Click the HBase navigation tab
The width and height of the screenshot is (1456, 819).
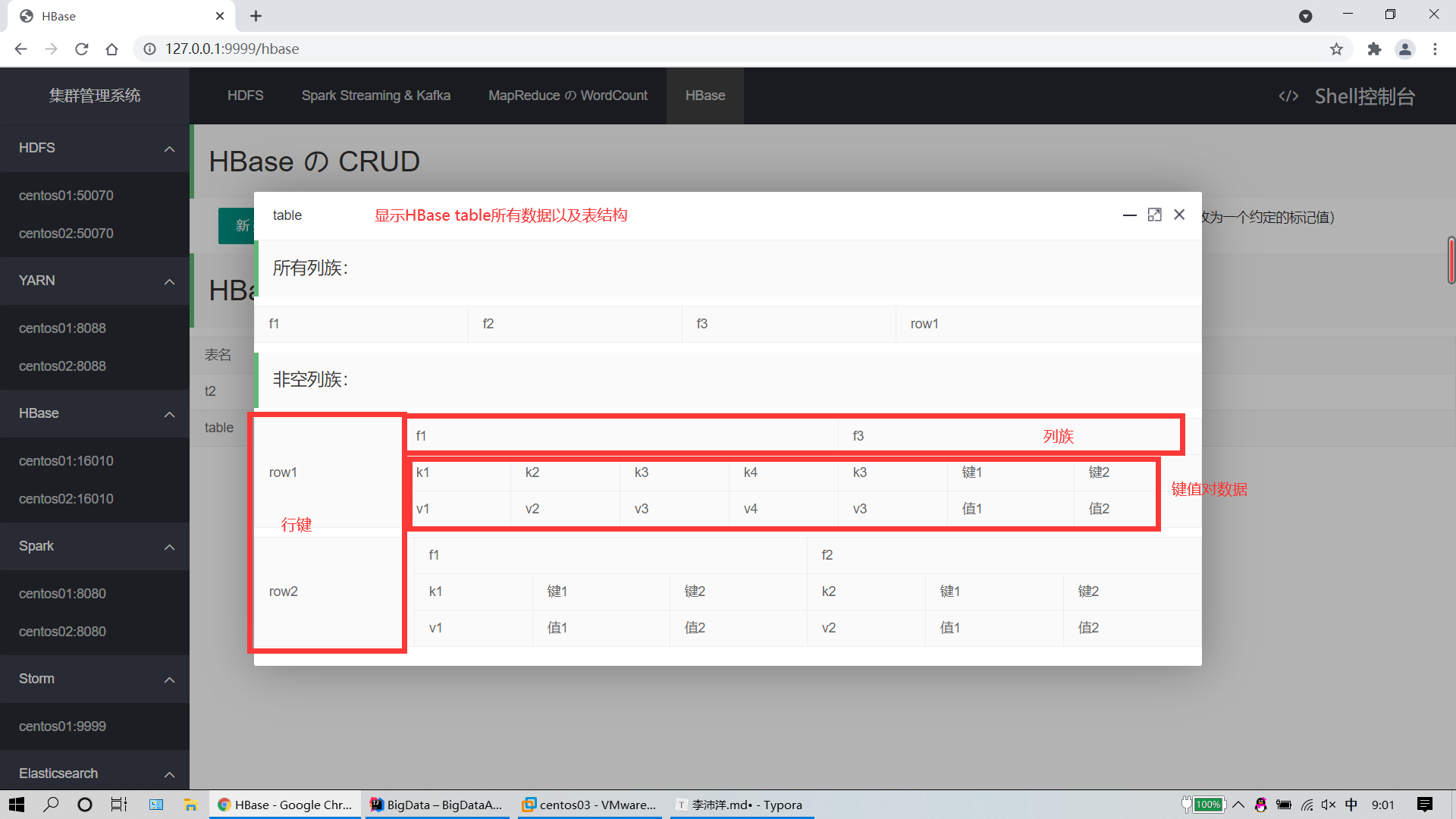pyautogui.click(x=705, y=95)
